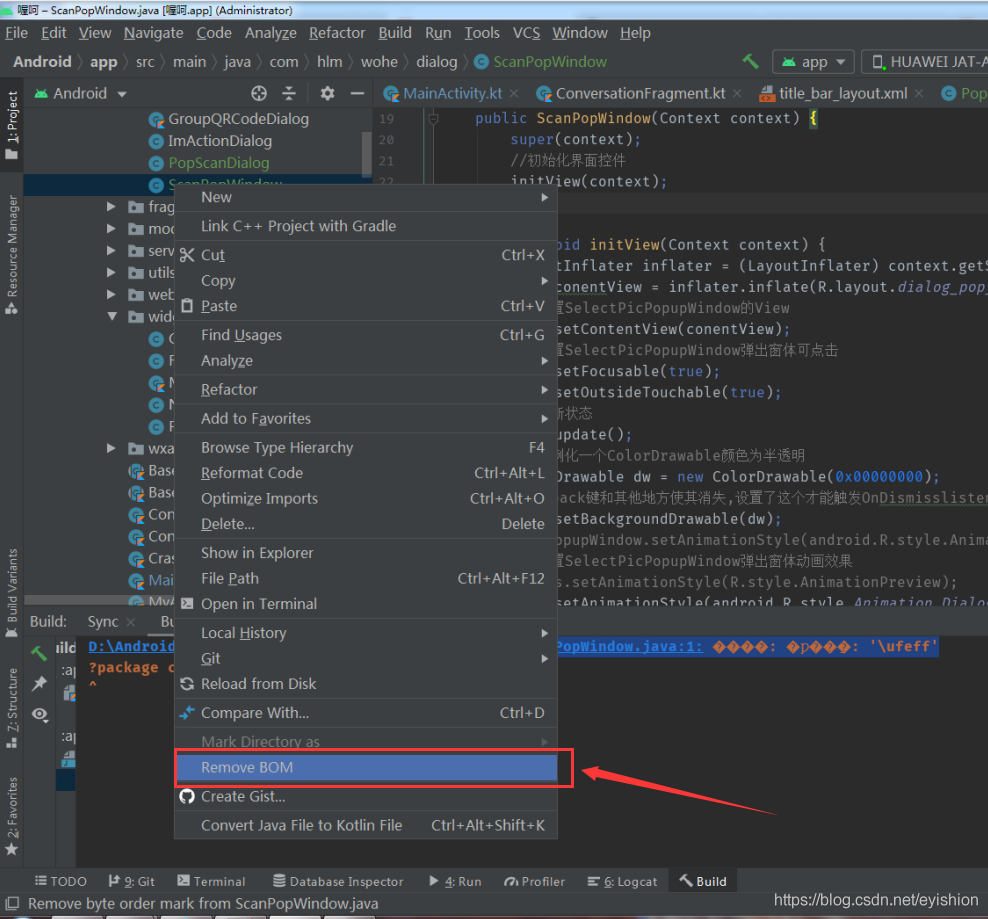This screenshot has height=919, width=988.
Task: Open the app run configuration dropdown
Action: (814, 61)
